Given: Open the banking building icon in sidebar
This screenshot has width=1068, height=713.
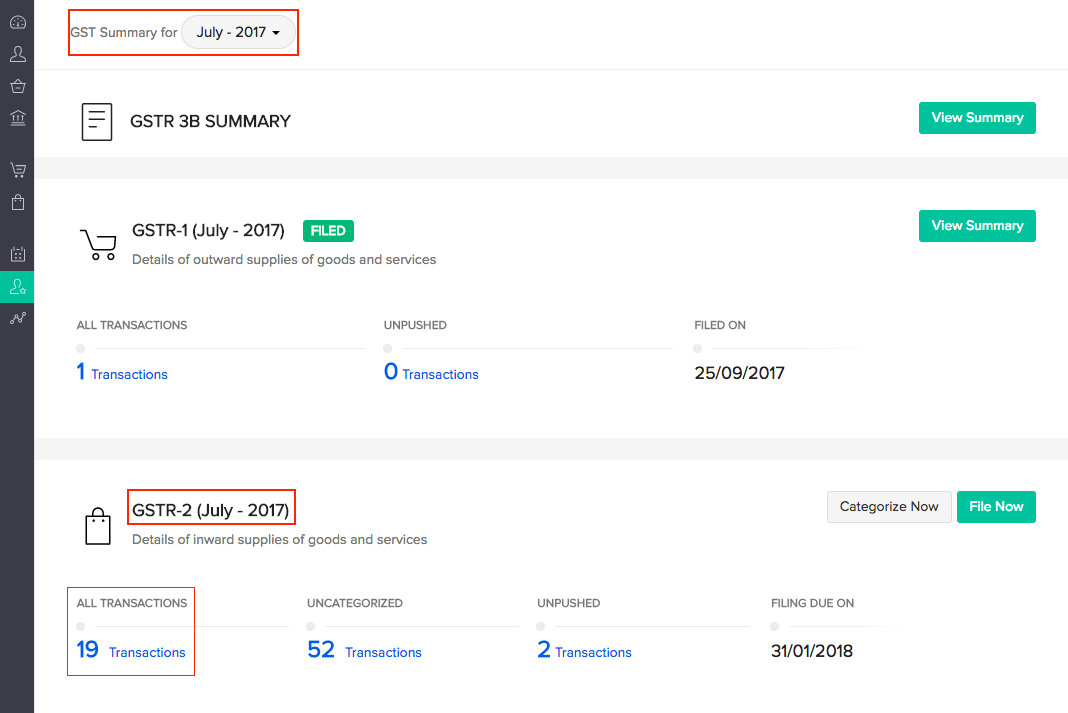Looking at the screenshot, I should (17, 119).
